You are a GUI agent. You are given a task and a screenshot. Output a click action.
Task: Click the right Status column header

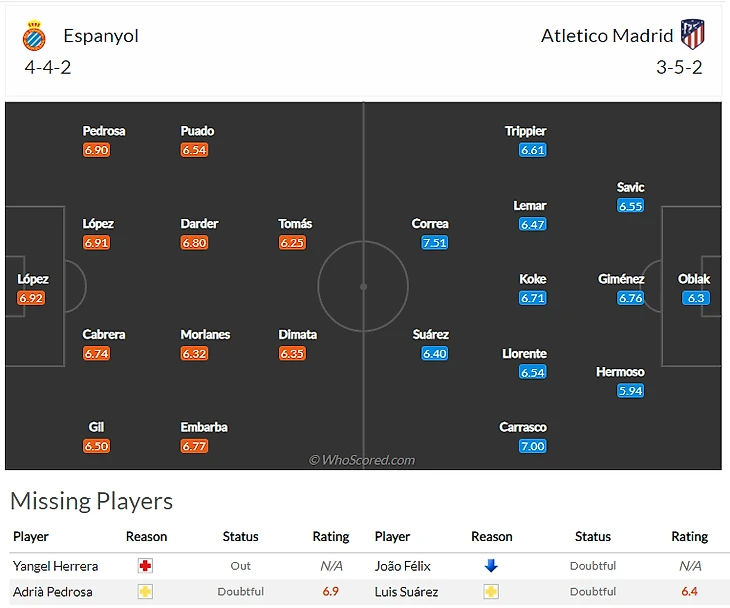592,537
